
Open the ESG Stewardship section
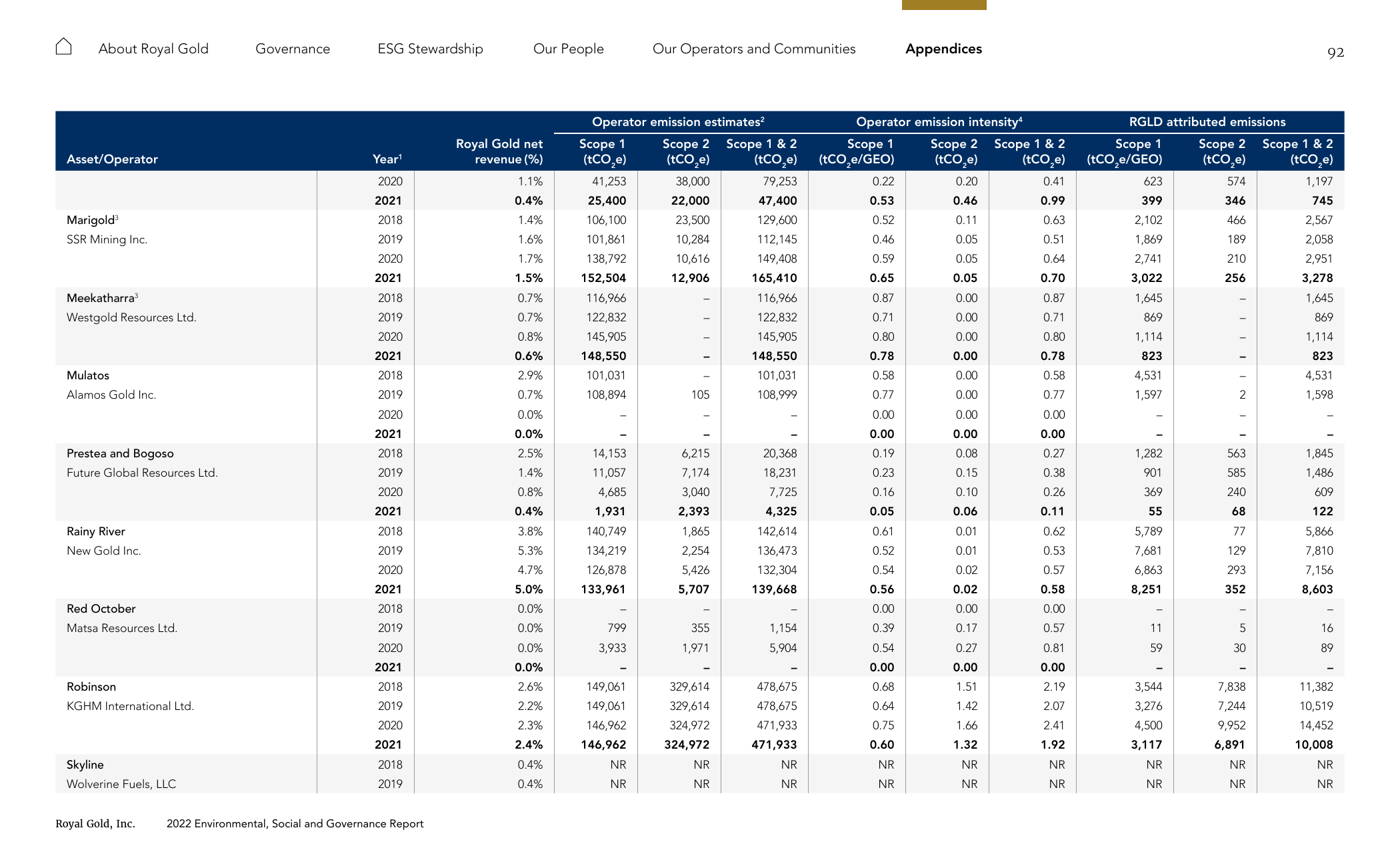[430, 49]
